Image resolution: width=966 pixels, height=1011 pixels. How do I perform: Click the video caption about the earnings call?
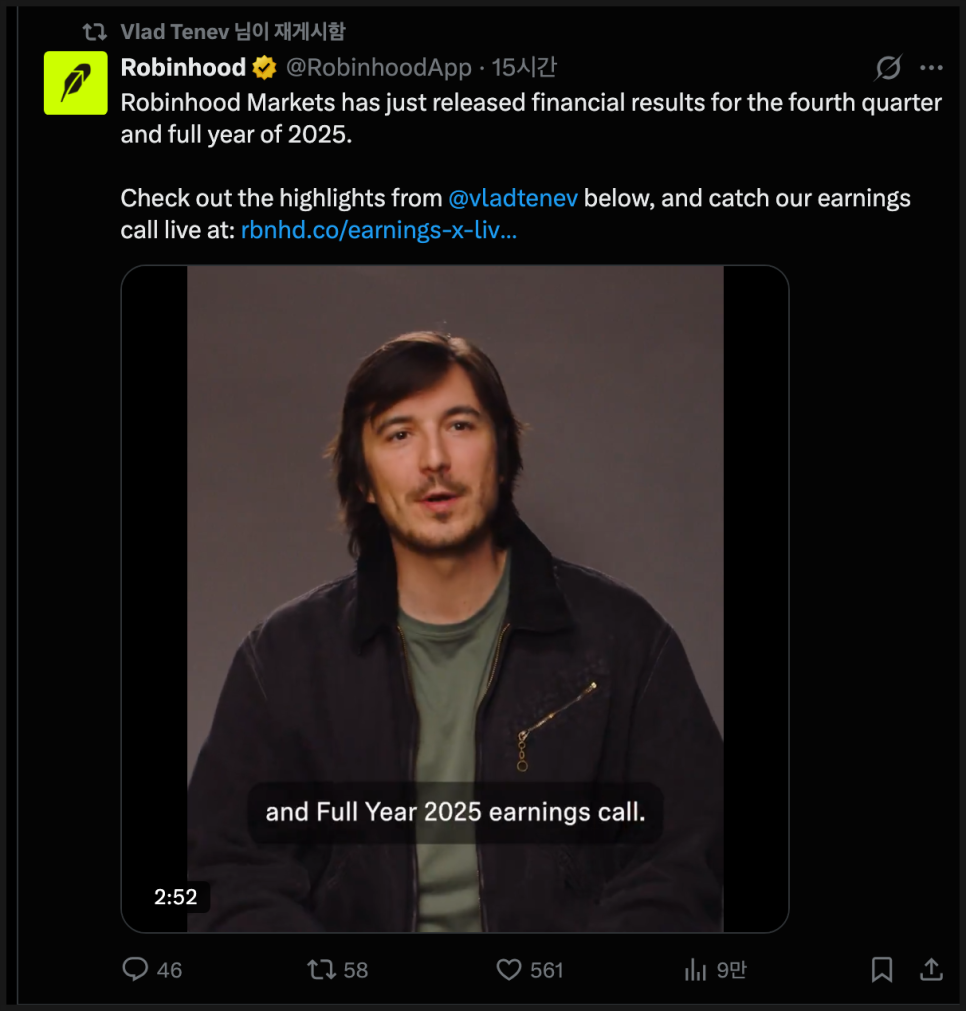pos(455,811)
